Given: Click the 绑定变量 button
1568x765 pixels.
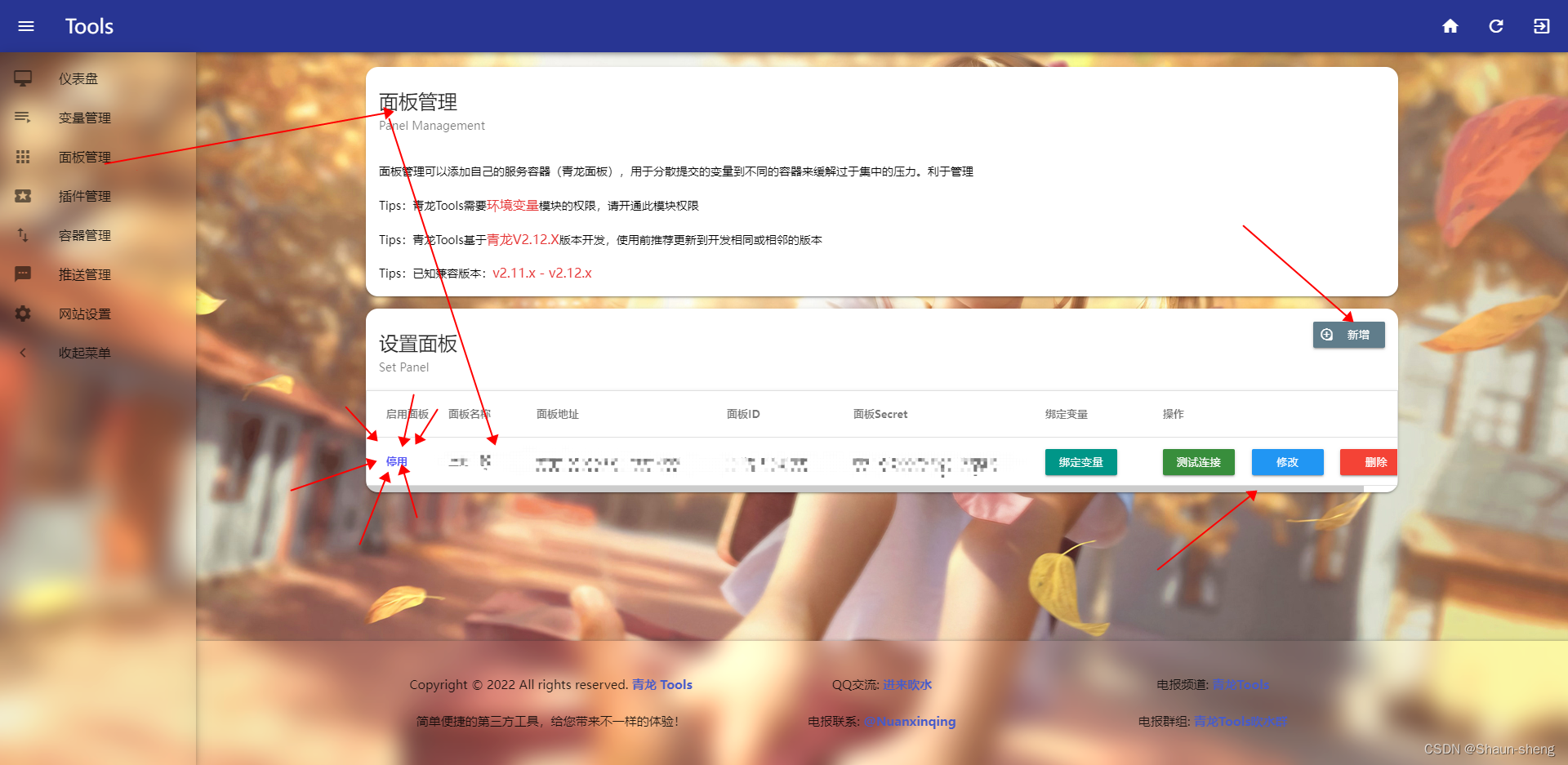Looking at the screenshot, I should point(1080,462).
